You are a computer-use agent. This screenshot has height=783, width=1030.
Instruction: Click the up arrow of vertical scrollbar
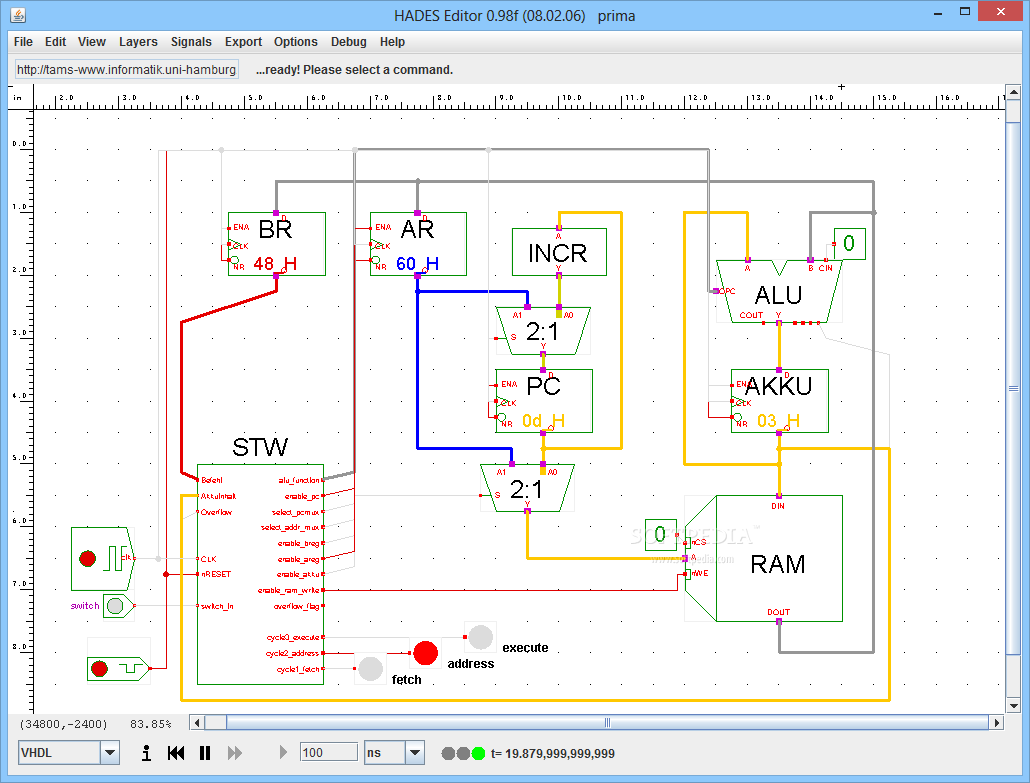[1013, 92]
